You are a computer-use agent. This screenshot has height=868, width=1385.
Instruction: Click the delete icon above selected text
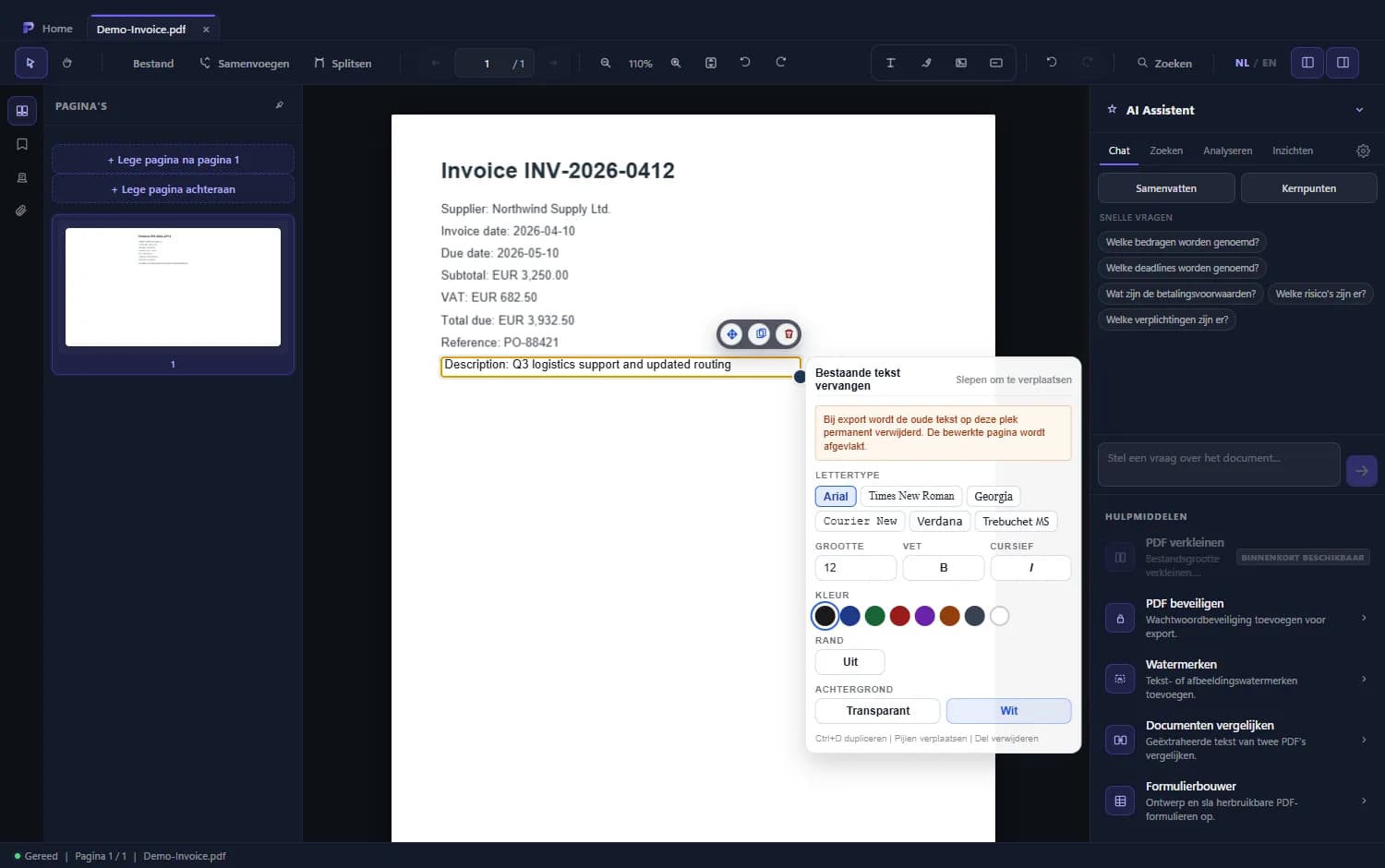pos(788,334)
